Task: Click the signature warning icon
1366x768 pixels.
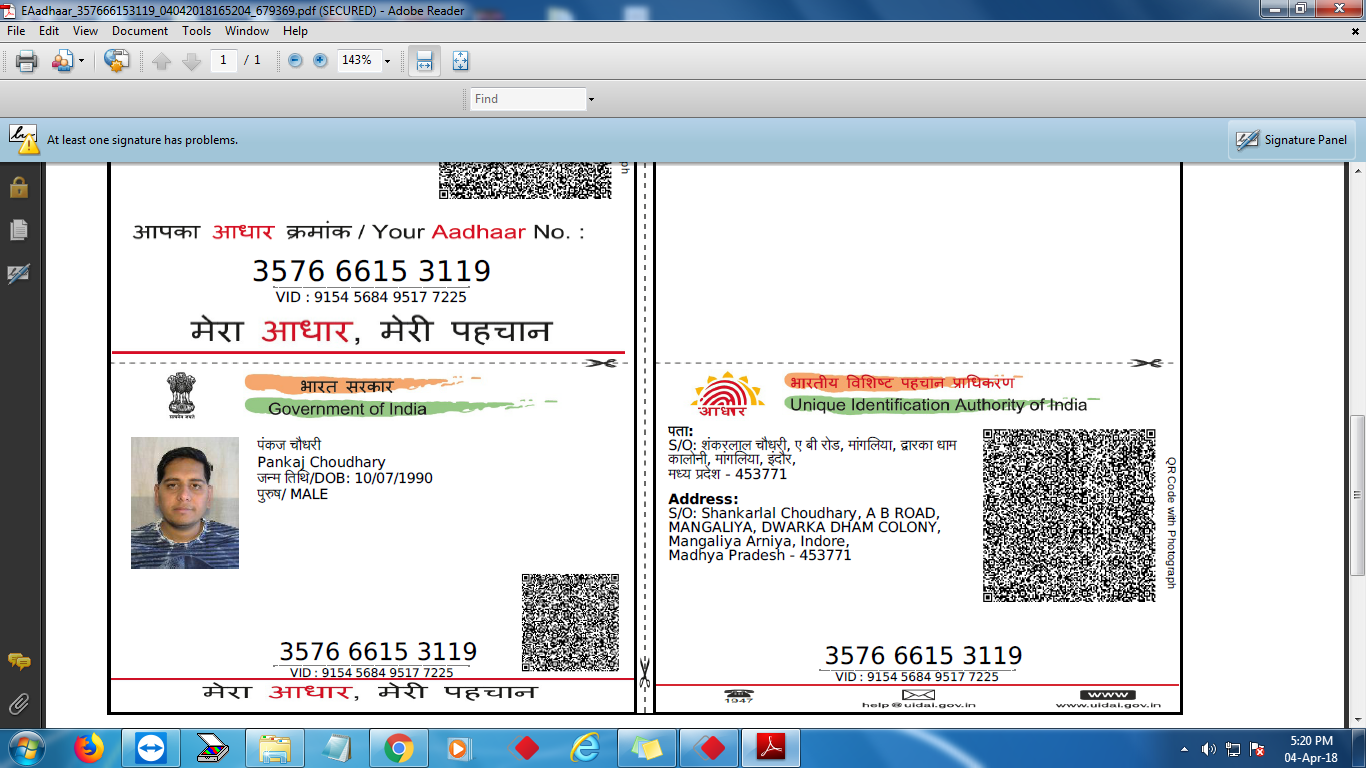Action: [24, 139]
